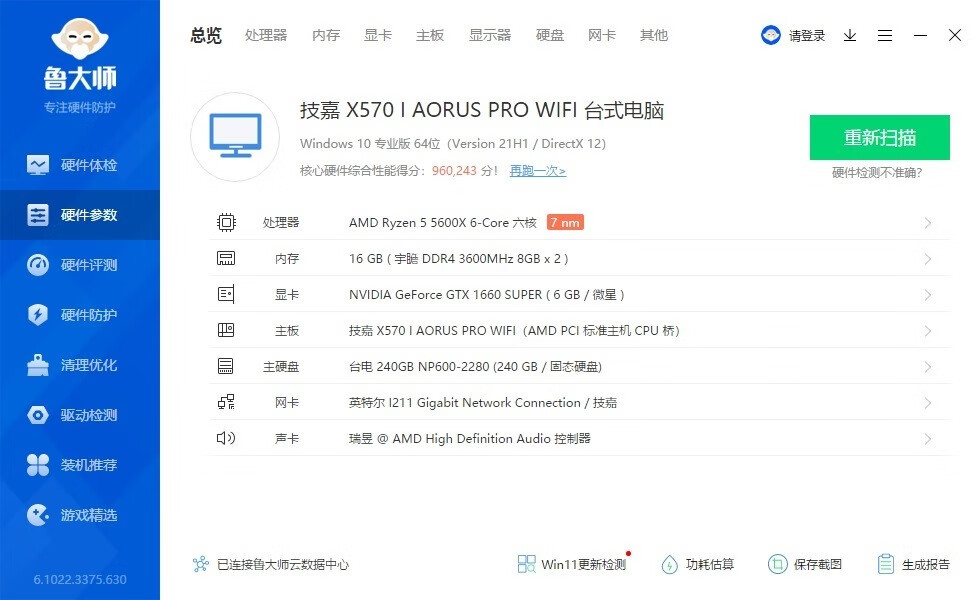Click the 显卡 graphics card icon
The image size is (980, 600).
[x=226, y=294]
